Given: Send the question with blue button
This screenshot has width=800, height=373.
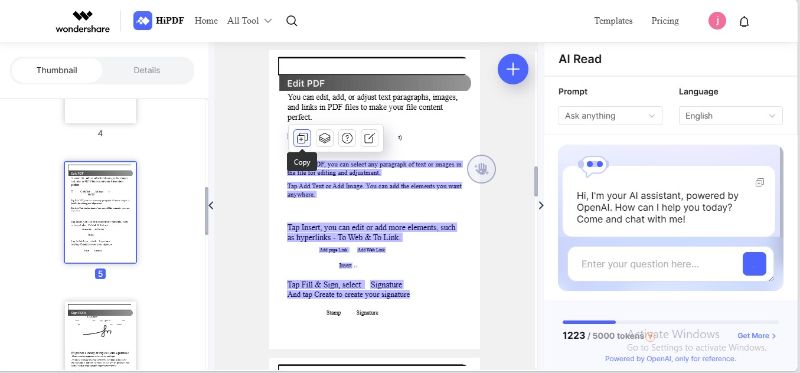Looking at the screenshot, I should click(x=754, y=264).
